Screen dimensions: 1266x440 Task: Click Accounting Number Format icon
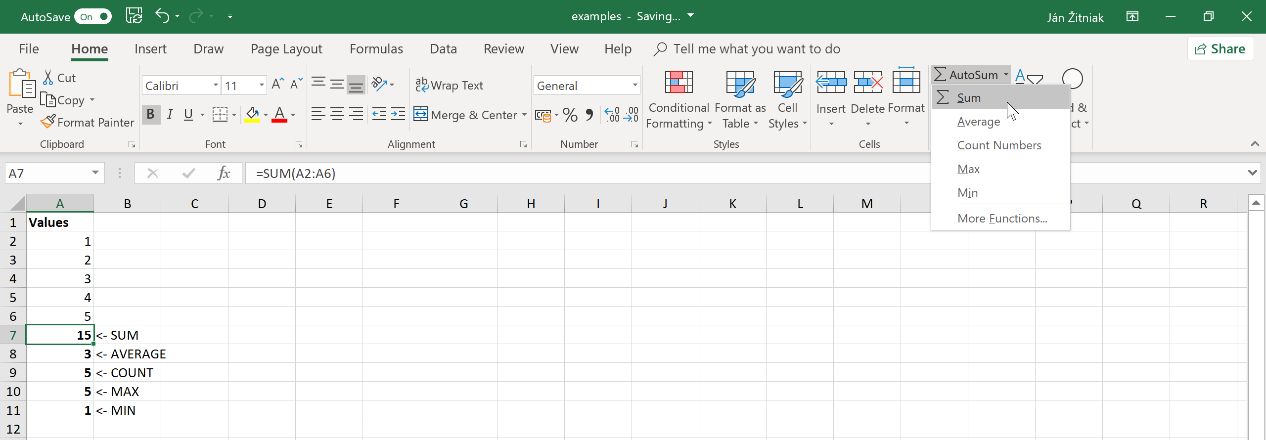[x=543, y=115]
